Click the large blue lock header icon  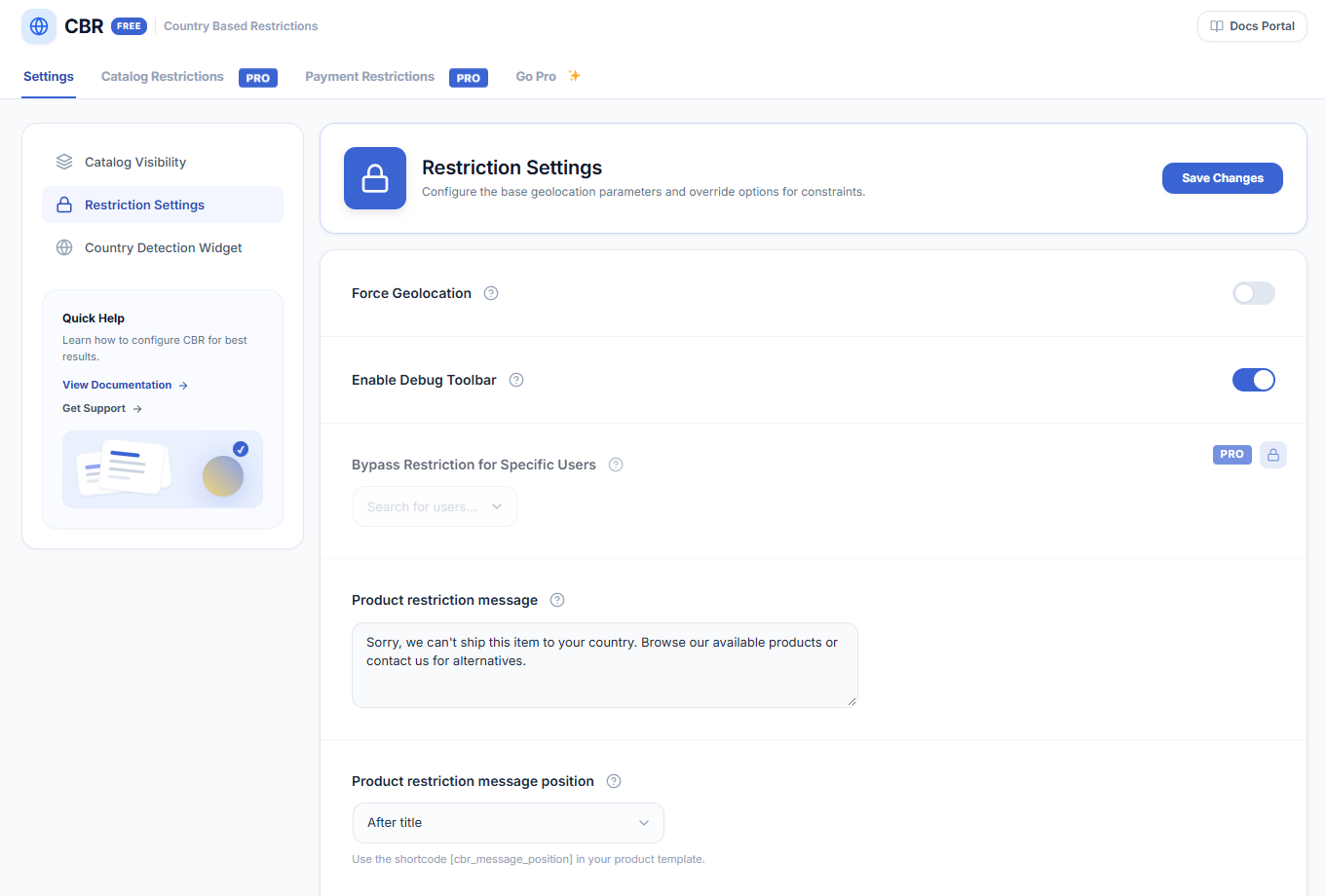click(x=375, y=178)
